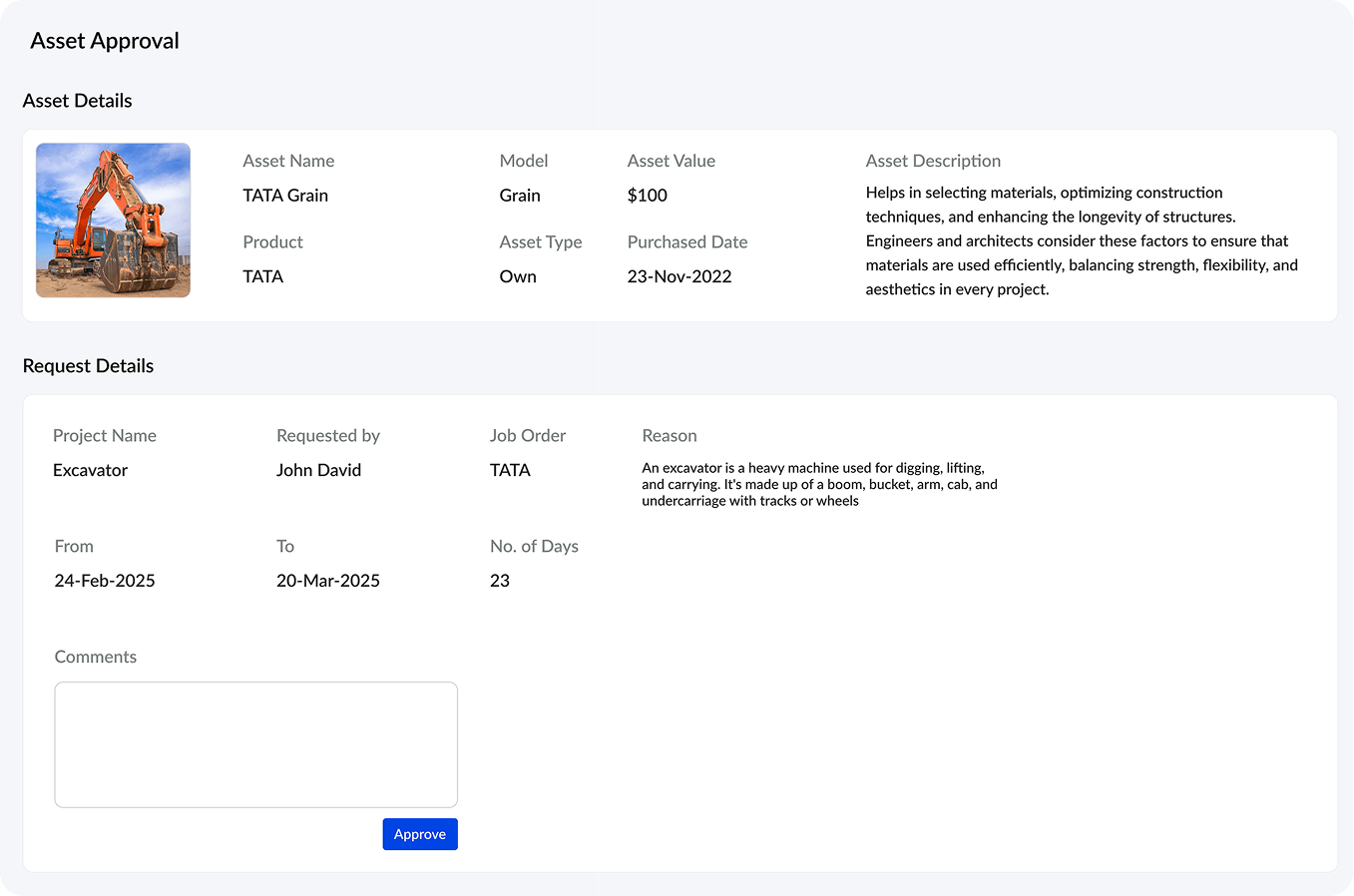1354x896 pixels.
Task: Click the Approve button
Action: click(419, 834)
